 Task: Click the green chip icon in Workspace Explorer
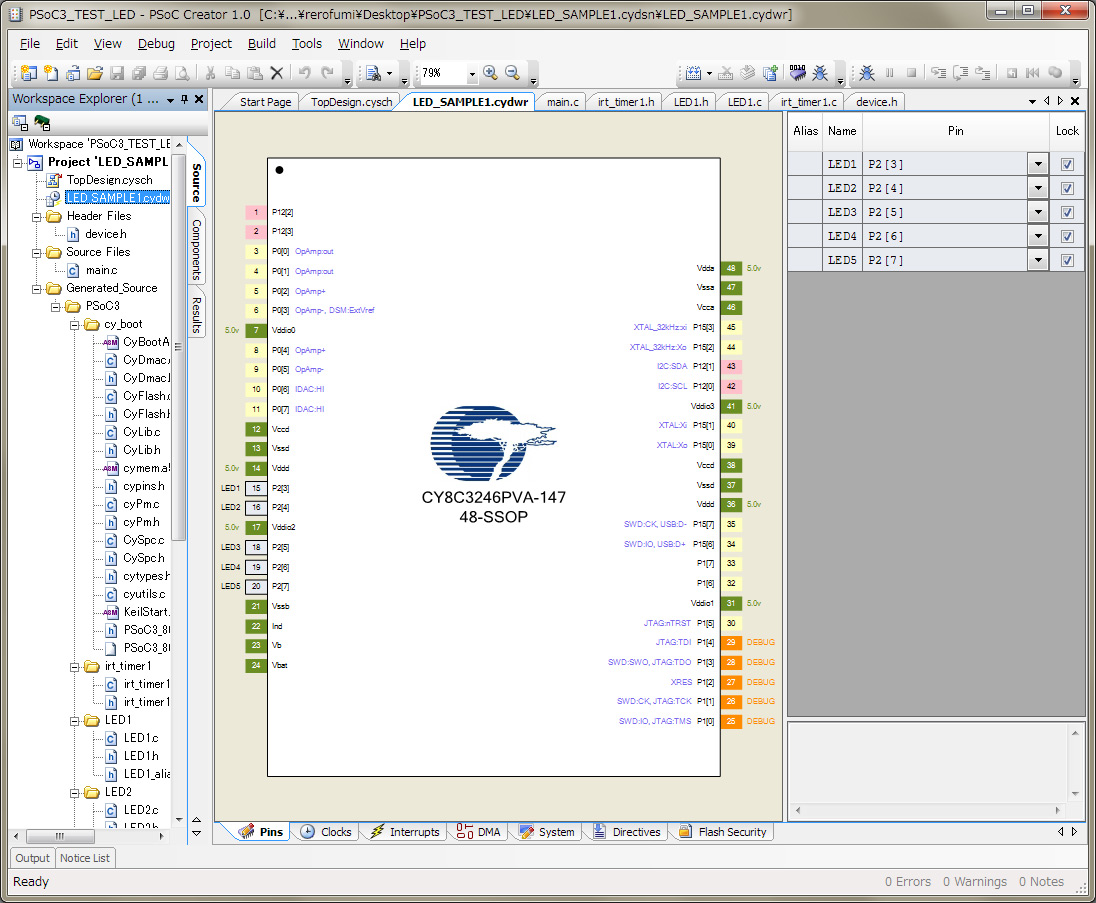tap(42, 124)
